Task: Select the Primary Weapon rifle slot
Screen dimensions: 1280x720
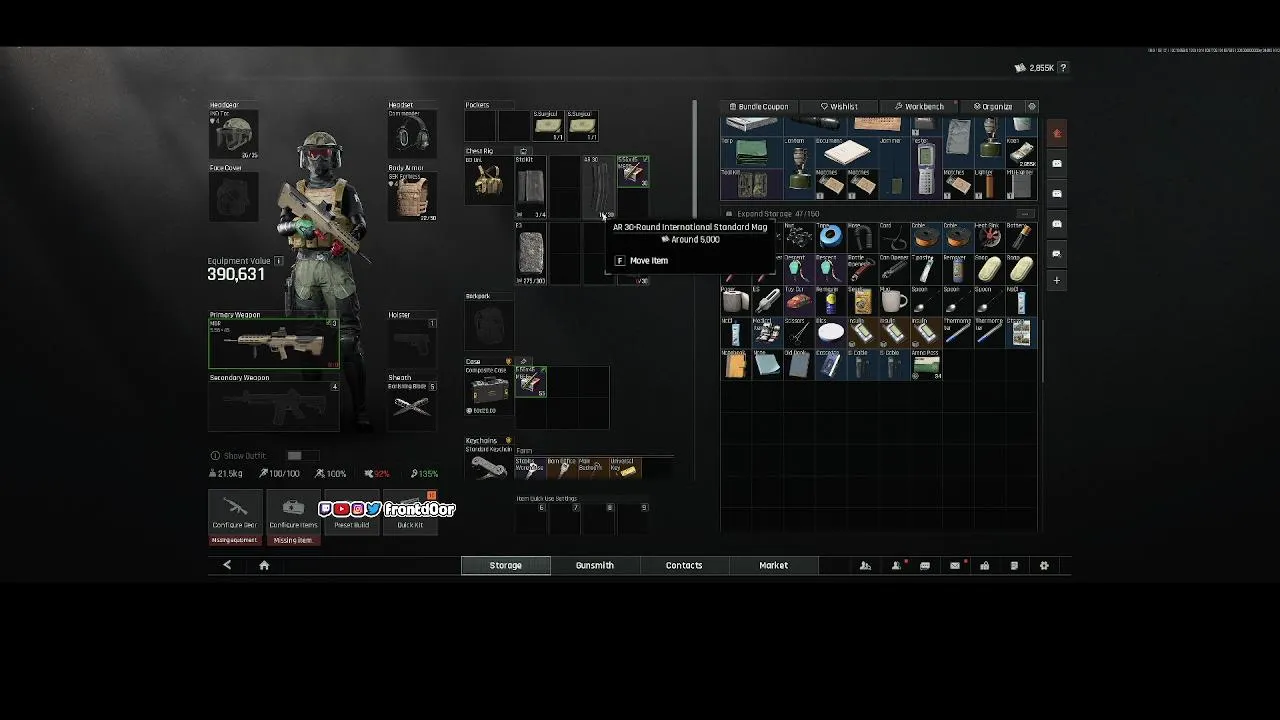Action: tap(274, 344)
